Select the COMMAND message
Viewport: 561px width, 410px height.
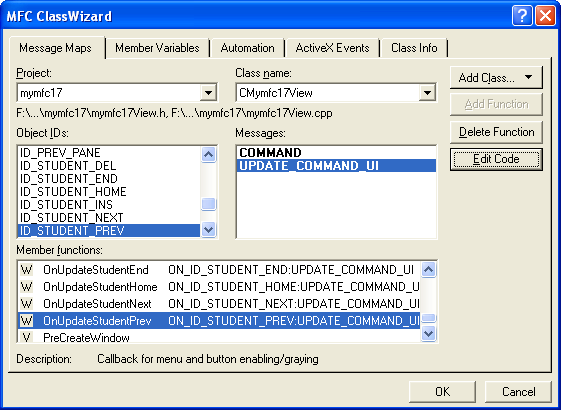click(x=336, y=153)
